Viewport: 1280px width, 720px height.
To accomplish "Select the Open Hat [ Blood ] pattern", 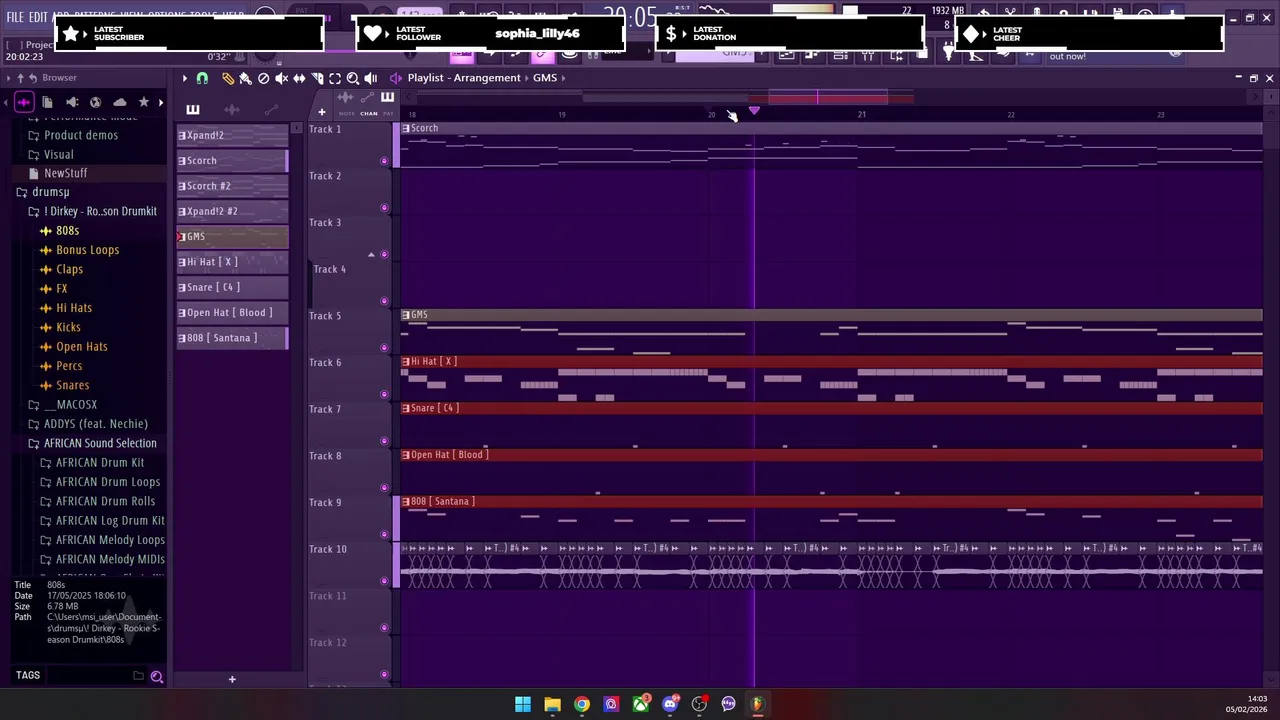I will 232,312.
